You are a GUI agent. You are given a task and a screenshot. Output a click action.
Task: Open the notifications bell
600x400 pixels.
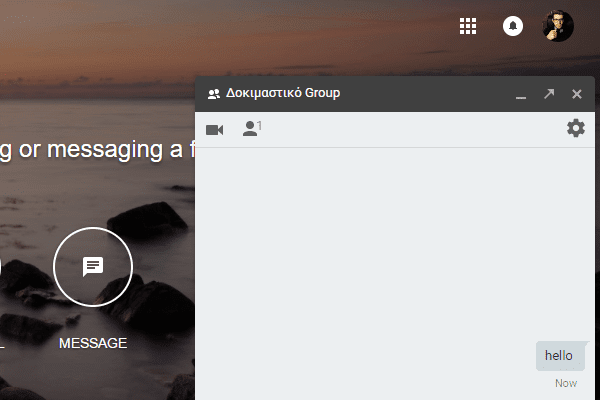[513, 26]
